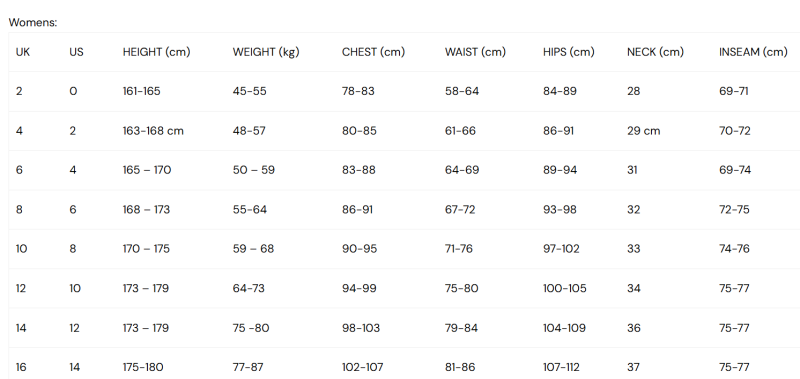
Task: Click neck value 36 in UK 14 row
Action: (634, 328)
